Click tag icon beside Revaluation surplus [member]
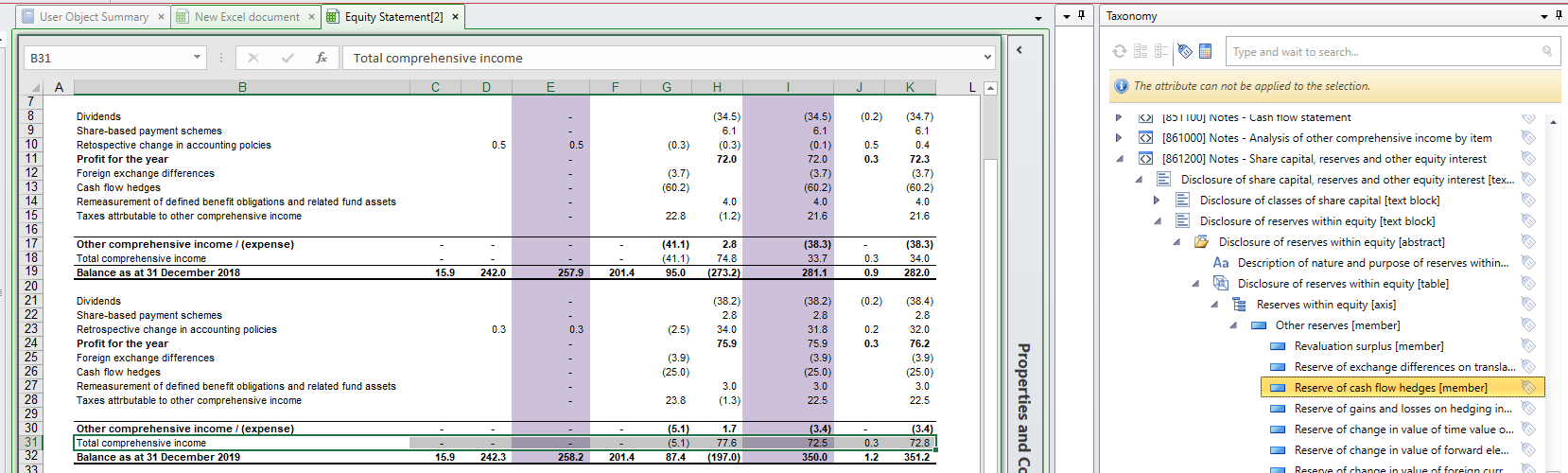Image resolution: width=1568 pixels, height=473 pixels. pyautogui.click(x=1528, y=346)
